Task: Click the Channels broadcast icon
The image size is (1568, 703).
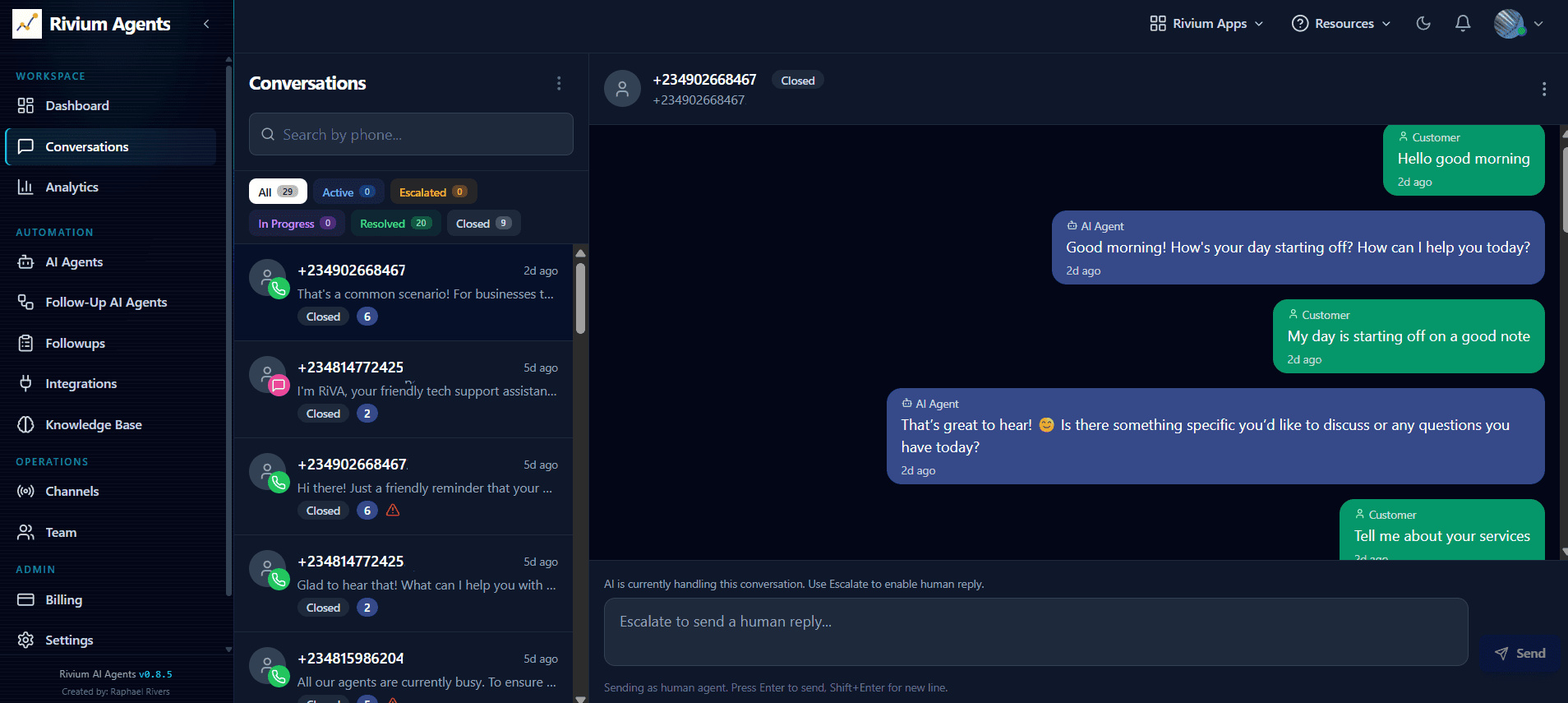Action: click(x=25, y=491)
